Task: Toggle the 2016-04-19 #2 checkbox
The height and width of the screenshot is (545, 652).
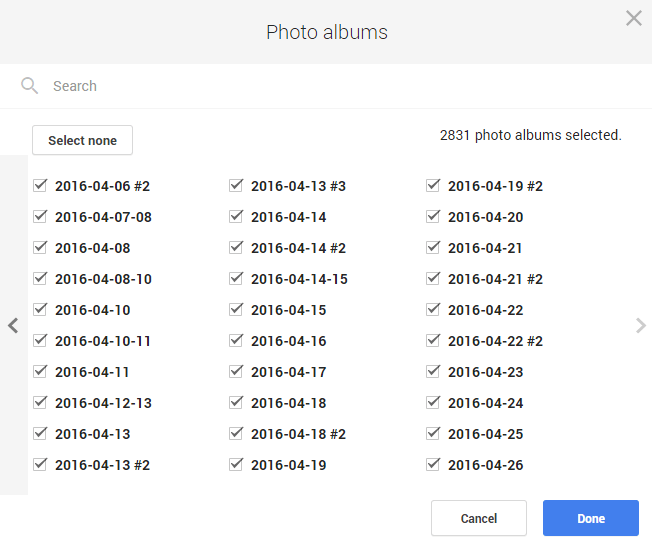Action: pos(434,185)
